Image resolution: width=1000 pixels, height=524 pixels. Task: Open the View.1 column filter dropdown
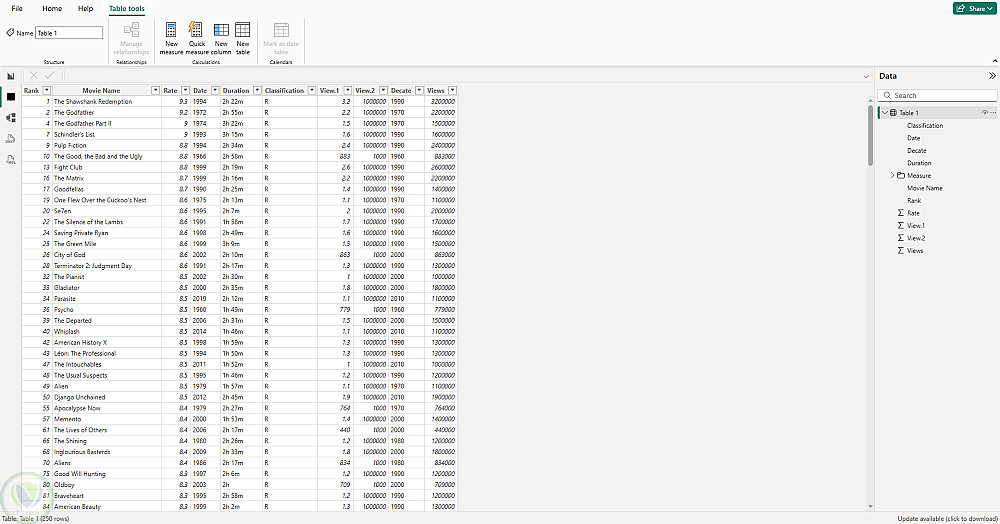(x=348, y=91)
